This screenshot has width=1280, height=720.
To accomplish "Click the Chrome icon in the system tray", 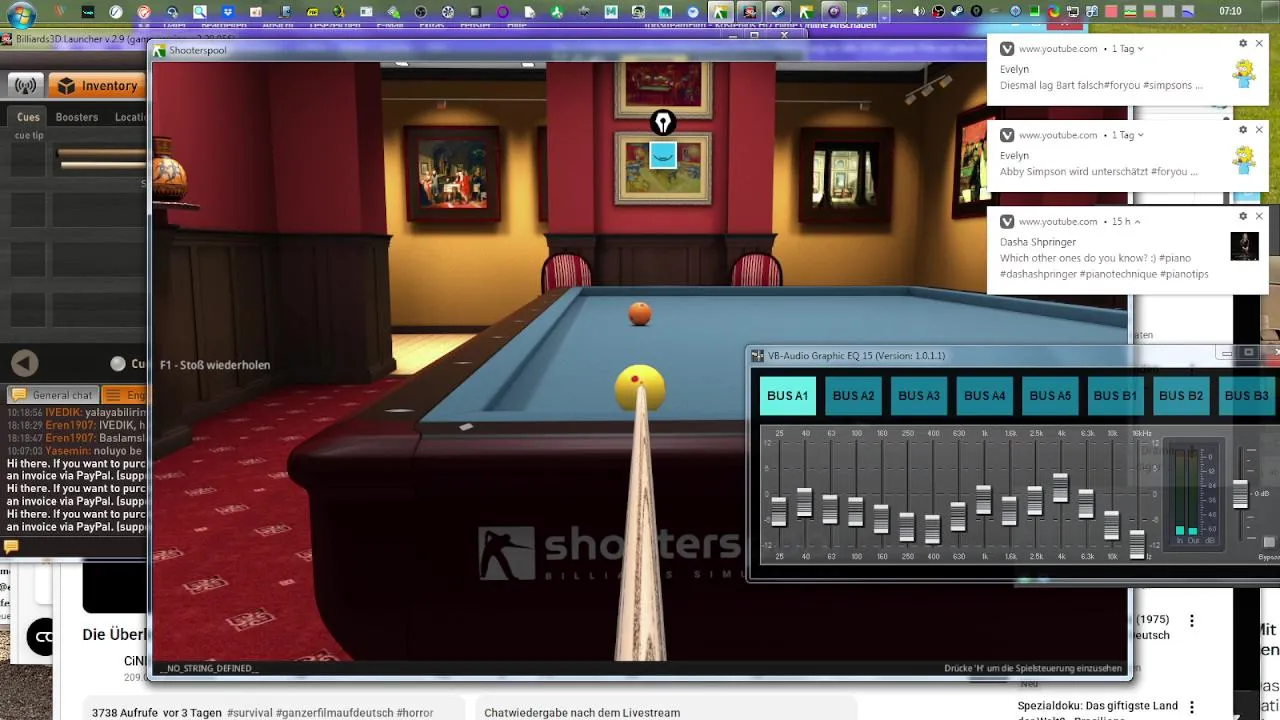I will click(x=1054, y=12).
